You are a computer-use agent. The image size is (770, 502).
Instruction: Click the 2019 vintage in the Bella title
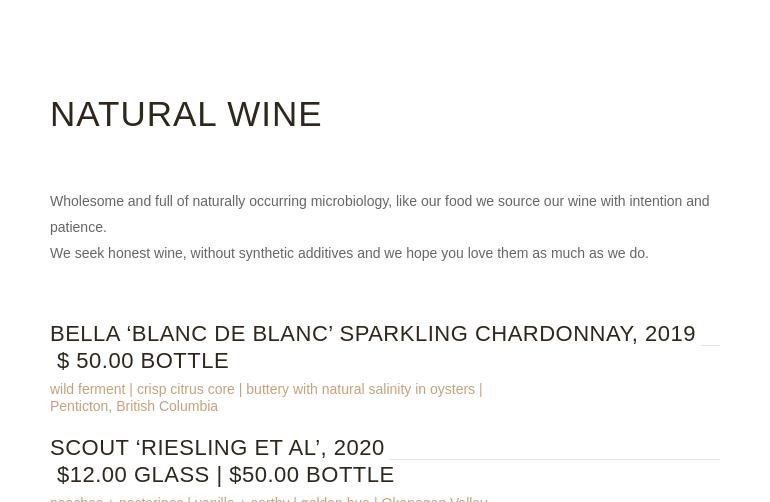[670, 334]
